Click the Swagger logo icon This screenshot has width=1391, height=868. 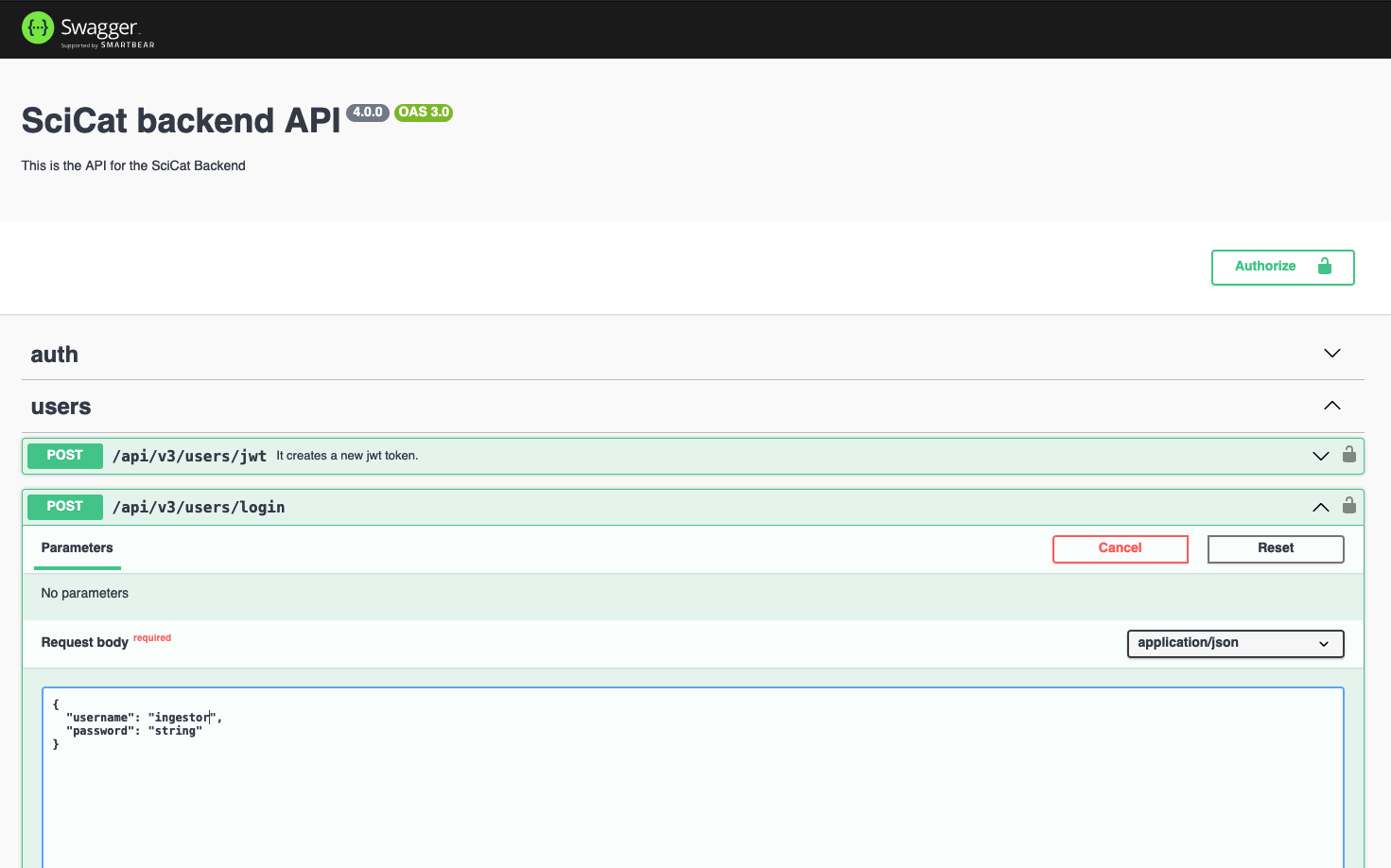pos(38,28)
